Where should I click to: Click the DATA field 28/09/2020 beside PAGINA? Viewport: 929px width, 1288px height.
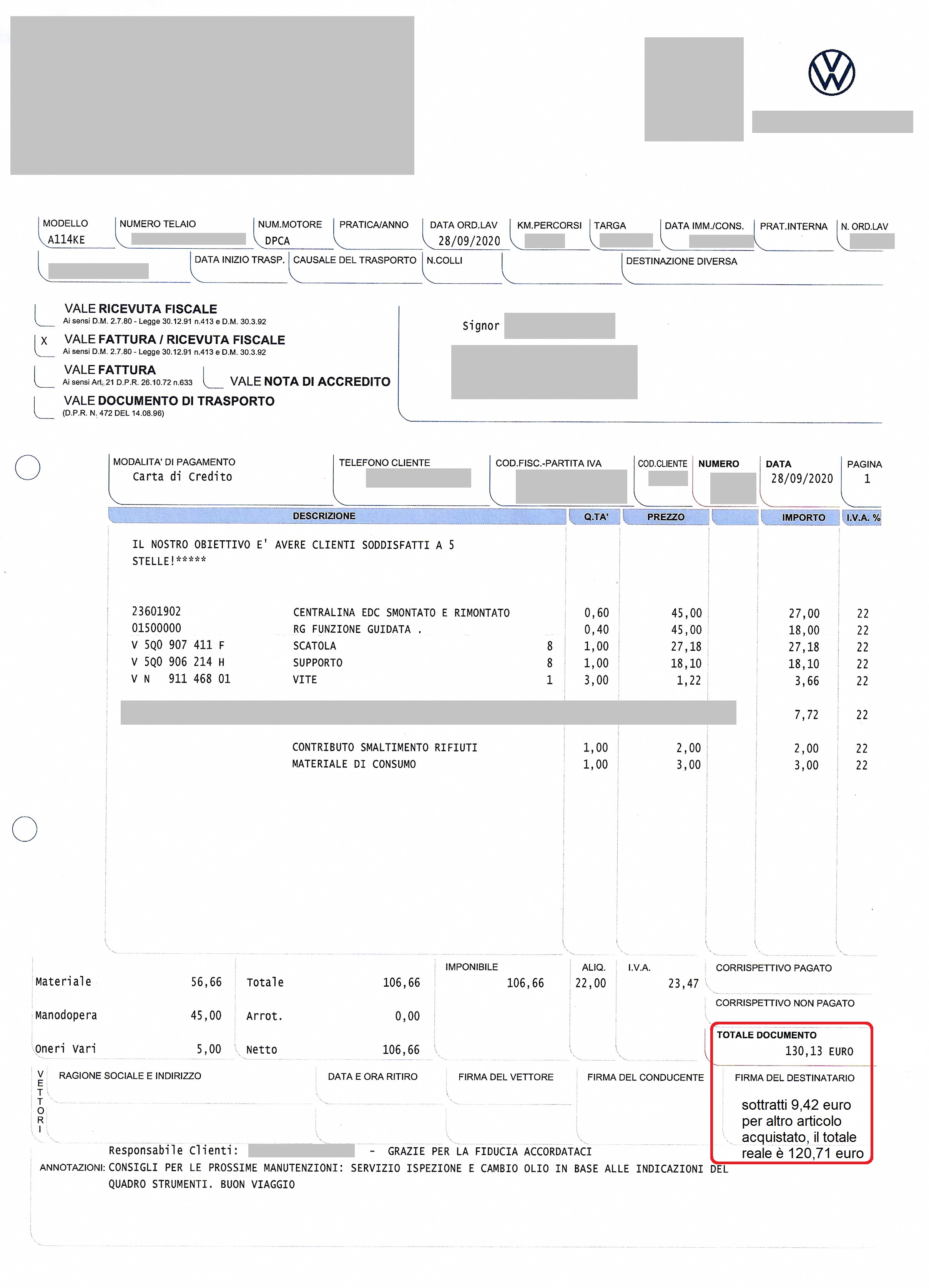click(802, 479)
